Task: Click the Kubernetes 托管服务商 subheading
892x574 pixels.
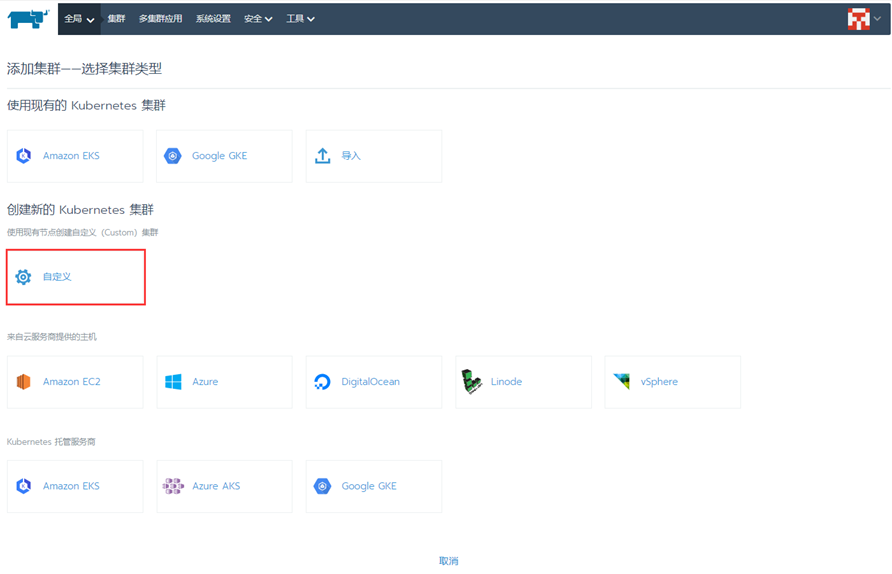Action: (x=51, y=442)
